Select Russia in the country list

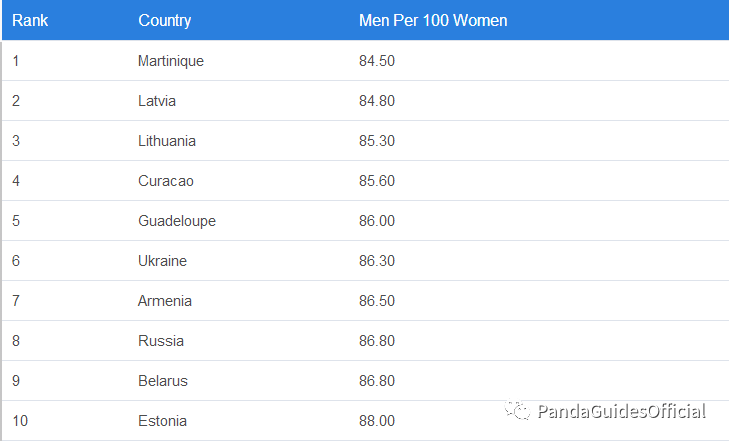(x=161, y=341)
